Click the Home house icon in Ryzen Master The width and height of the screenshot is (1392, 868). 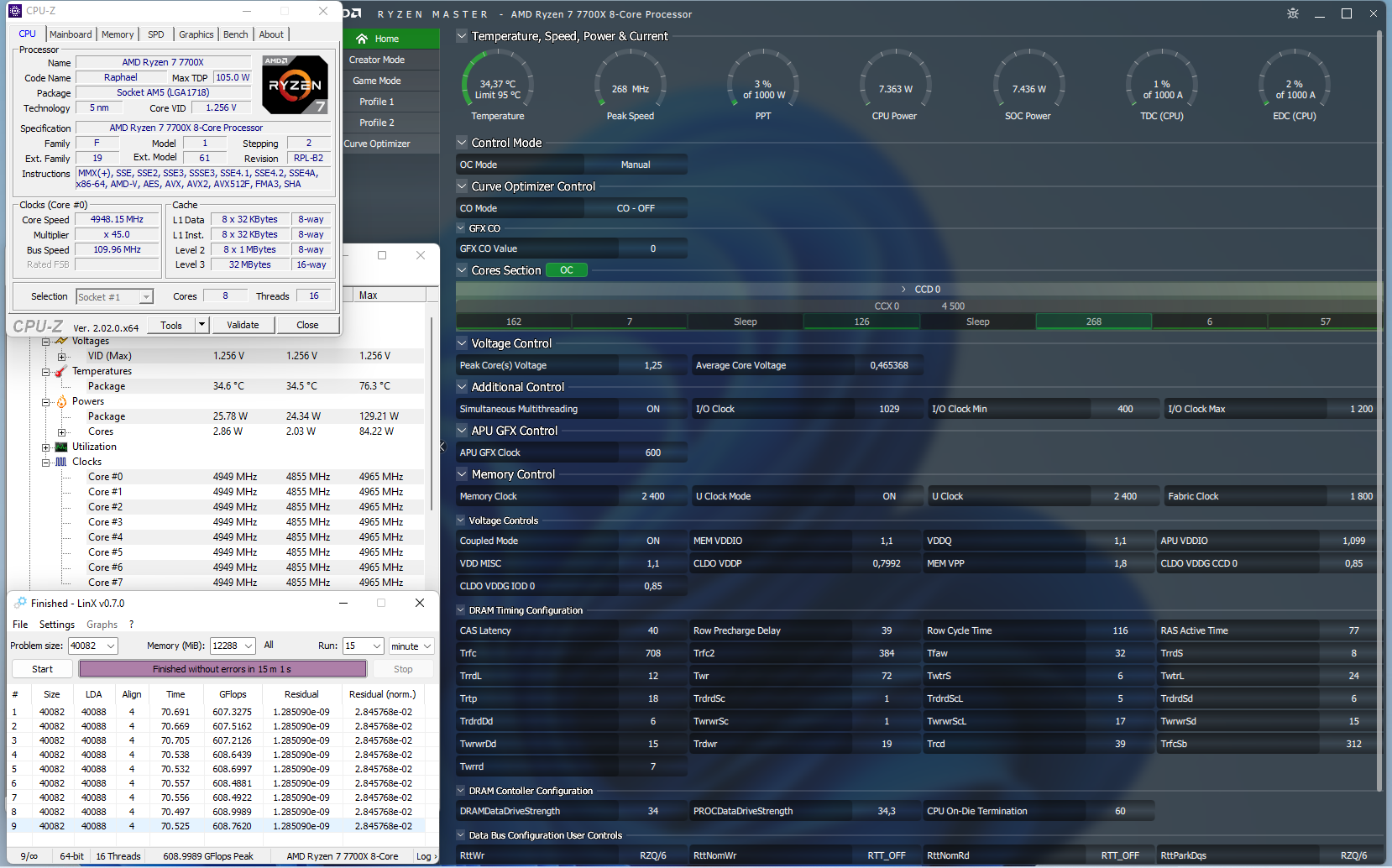[x=362, y=39]
